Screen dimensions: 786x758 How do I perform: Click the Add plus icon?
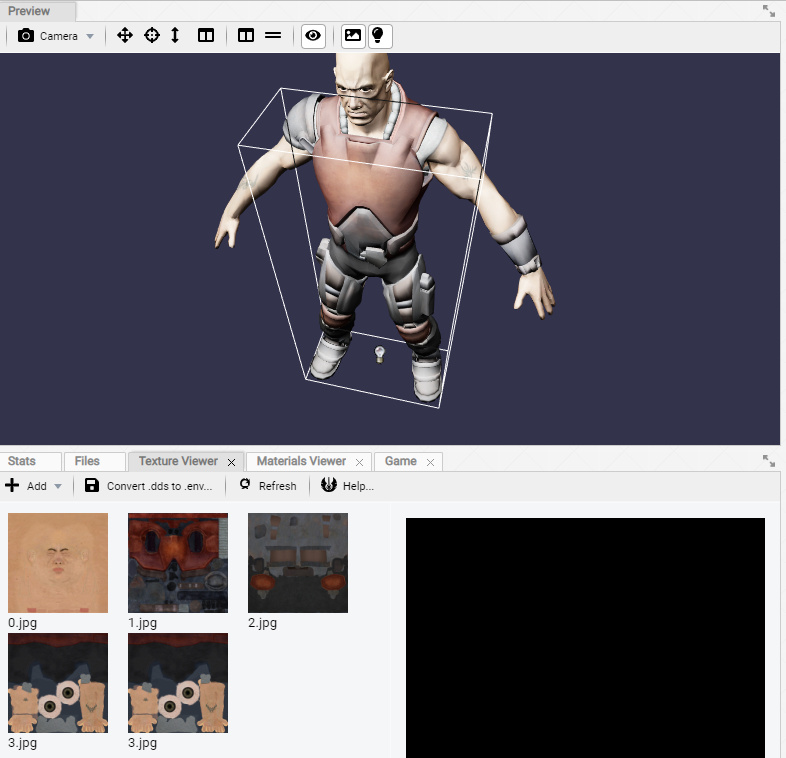click(12, 485)
